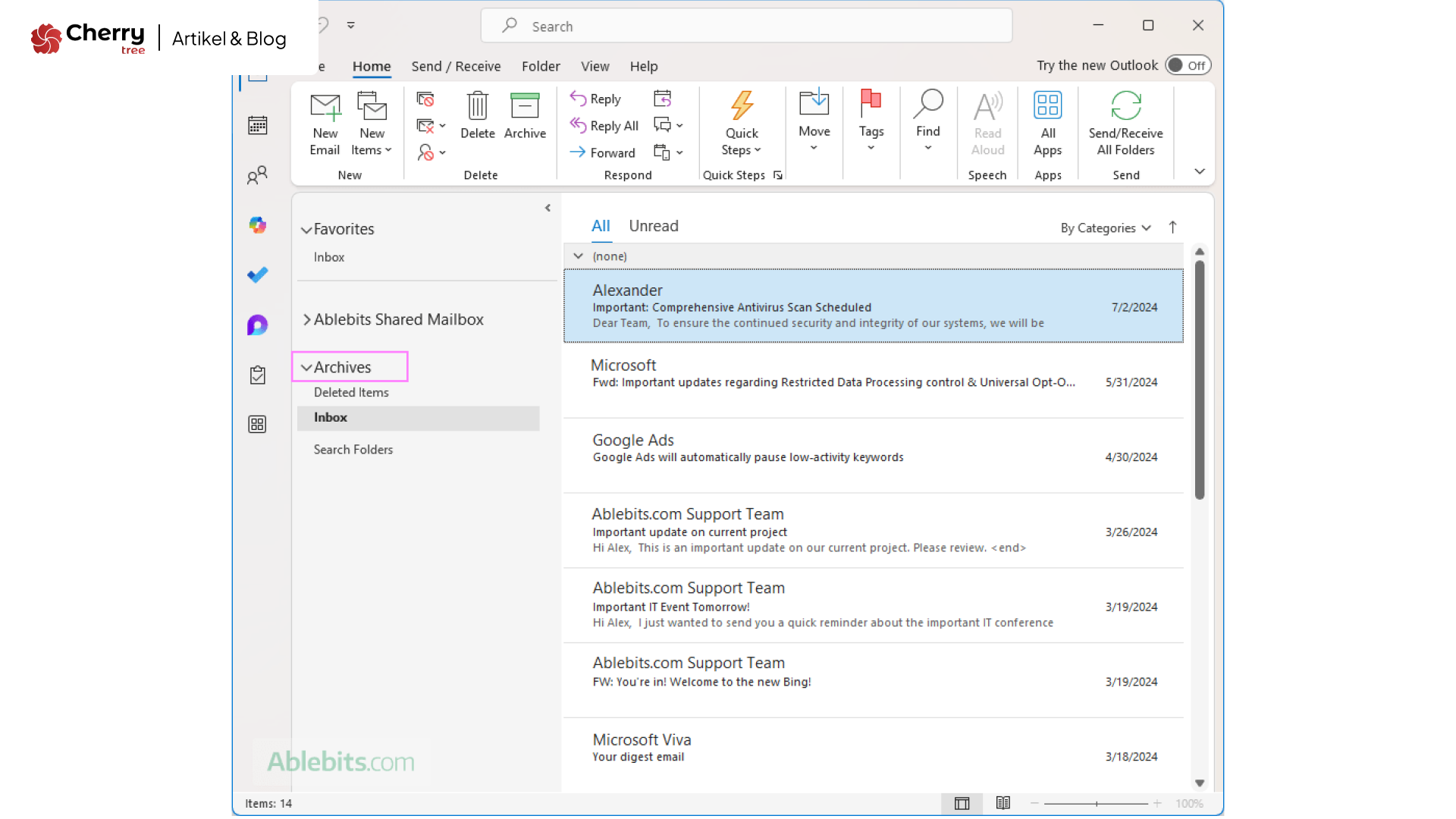The height and width of the screenshot is (819, 1456).
Task: Open All Apps
Action: [1047, 124]
